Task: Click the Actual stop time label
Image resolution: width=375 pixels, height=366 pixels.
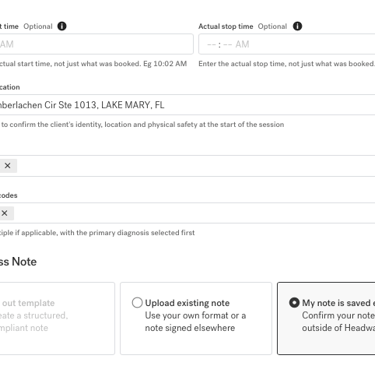Action: pos(226,26)
